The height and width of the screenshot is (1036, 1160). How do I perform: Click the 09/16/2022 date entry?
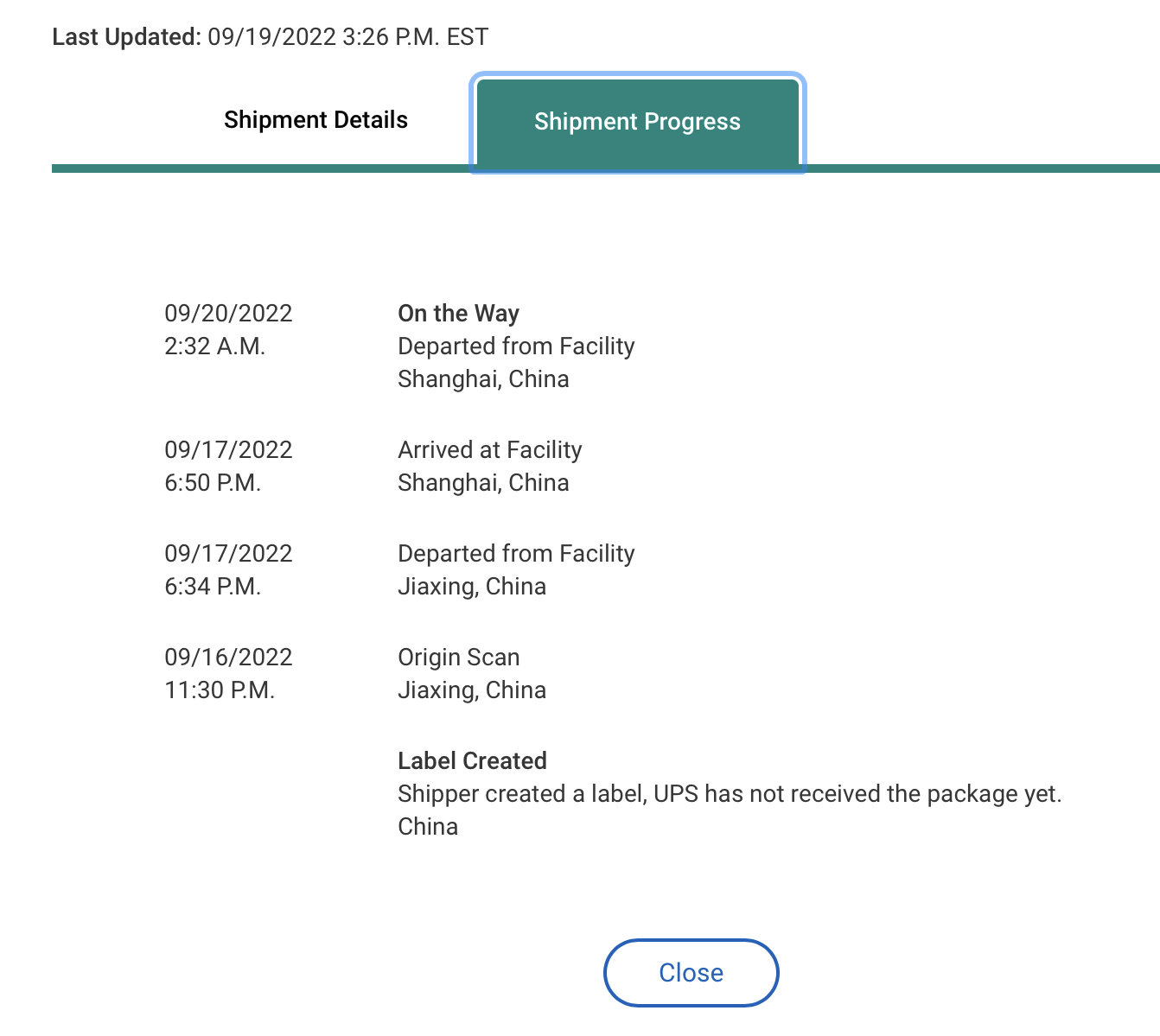pyautogui.click(x=228, y=657)
